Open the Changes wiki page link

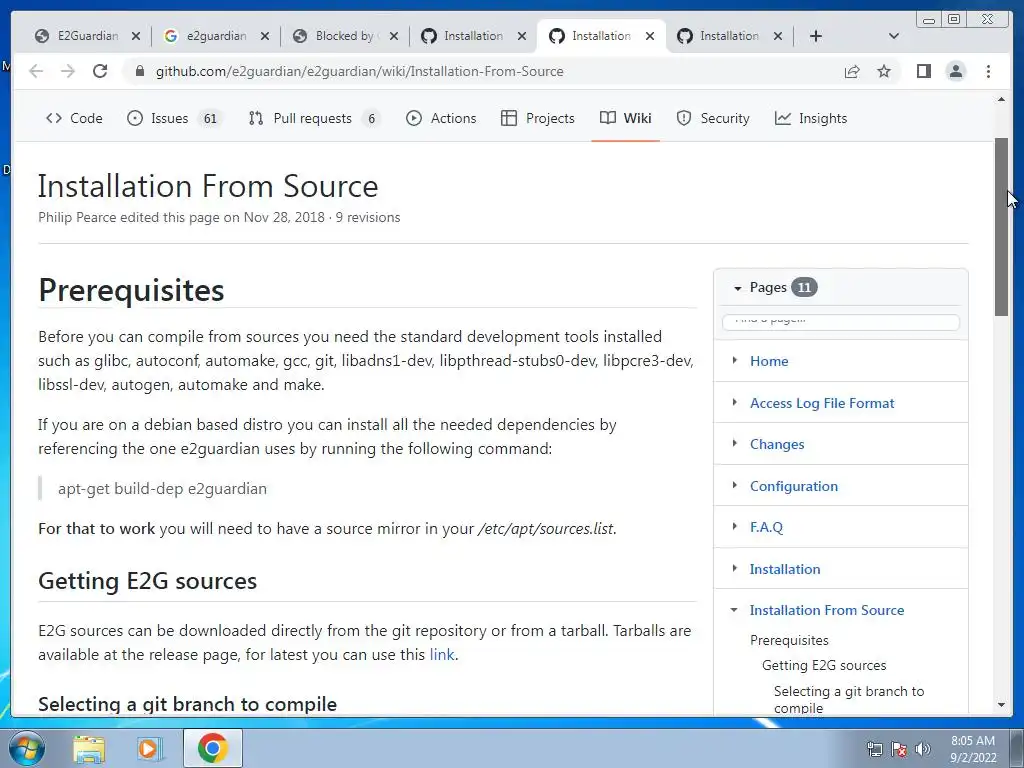point(776,444)
